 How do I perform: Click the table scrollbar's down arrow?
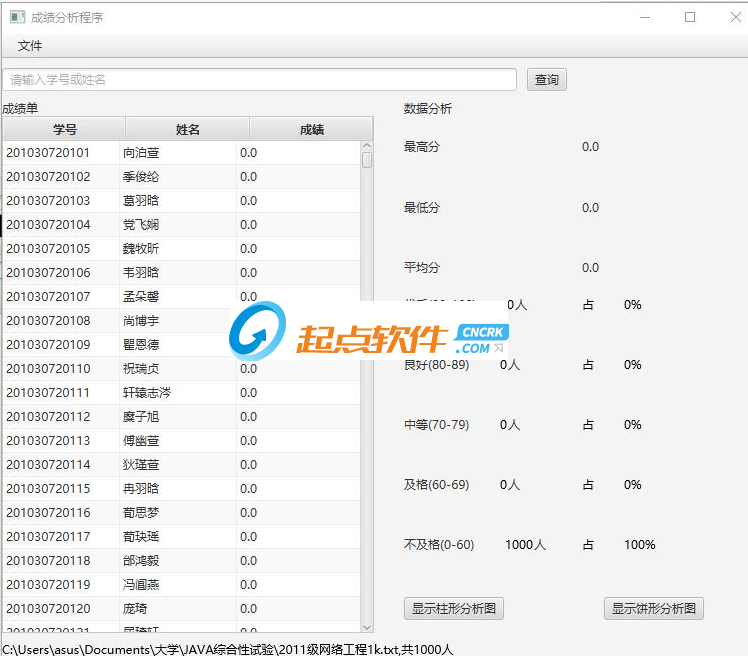click(367, 626)
